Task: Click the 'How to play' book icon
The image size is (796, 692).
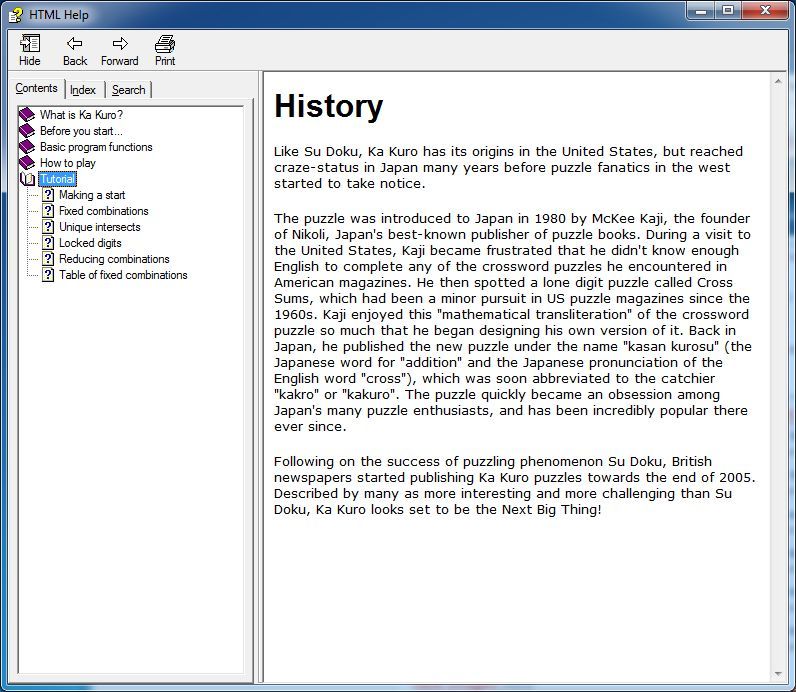Action: tap(27, 163)
